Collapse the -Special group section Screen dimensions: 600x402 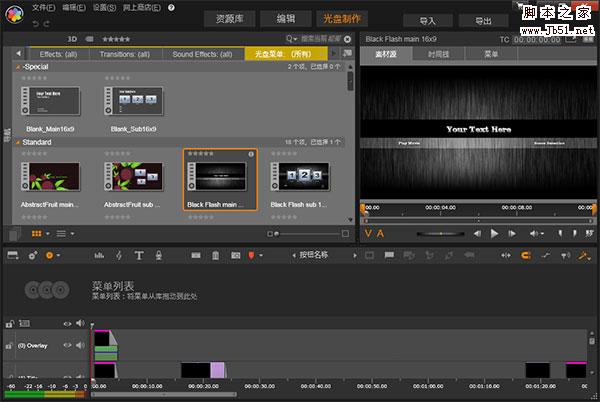pos(17,66)
